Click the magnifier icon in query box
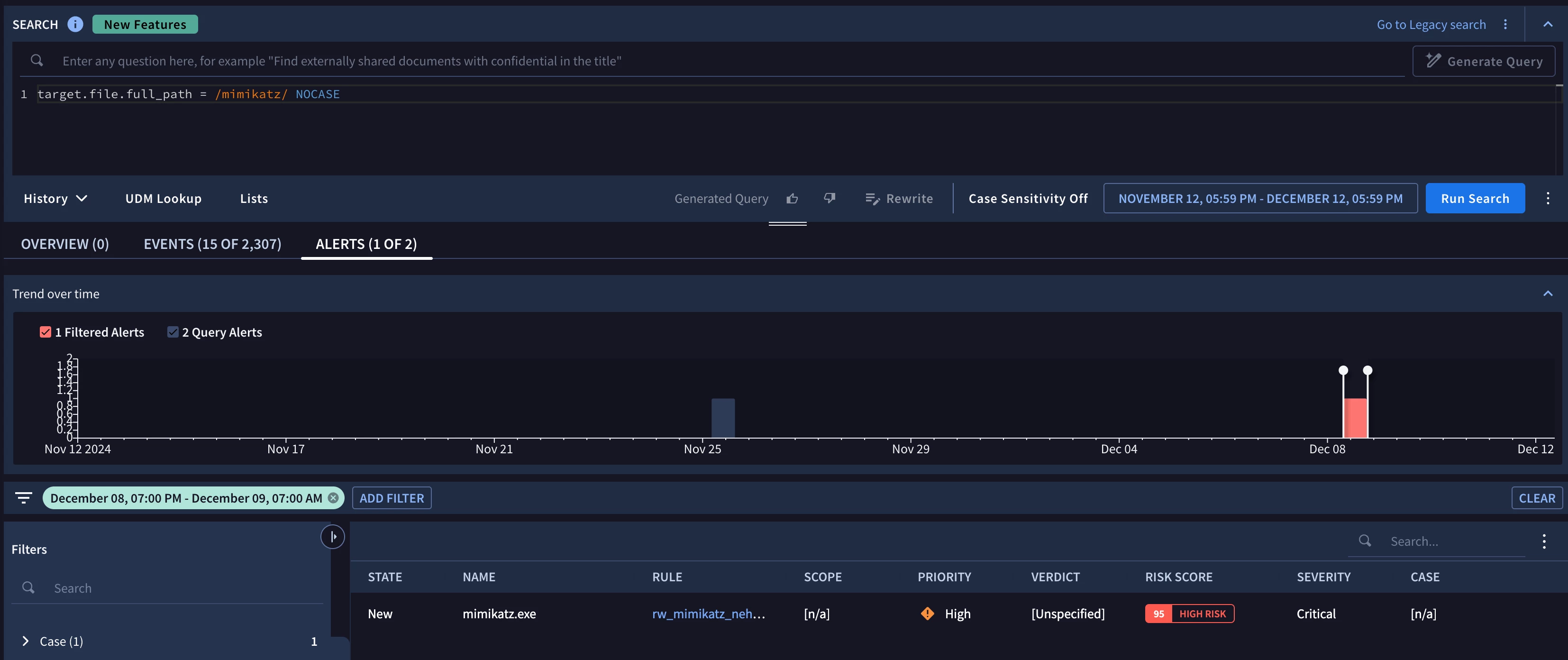1568x660 pixels. click(x=37, y=60)
